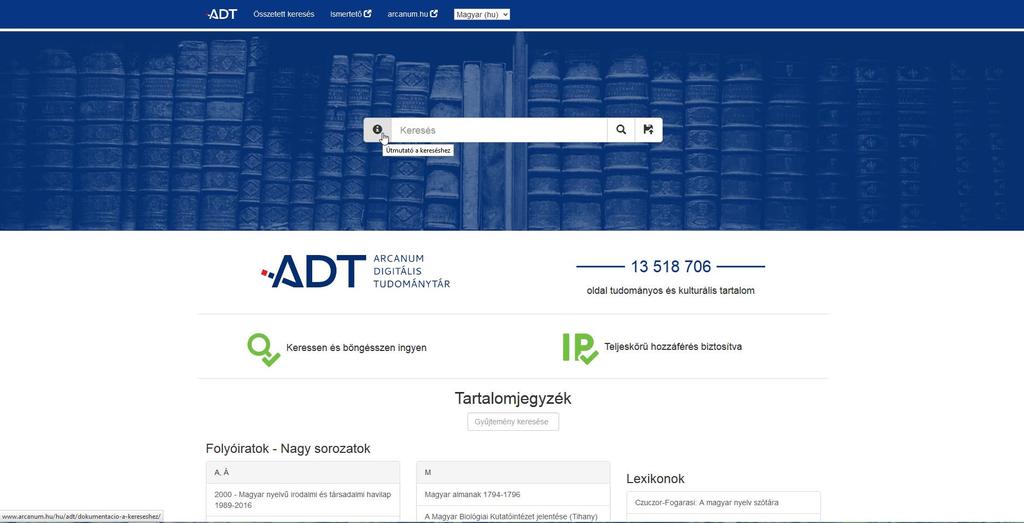Open the Ismertető external link
Screen dimensions: 1024x523
point(351,14)
